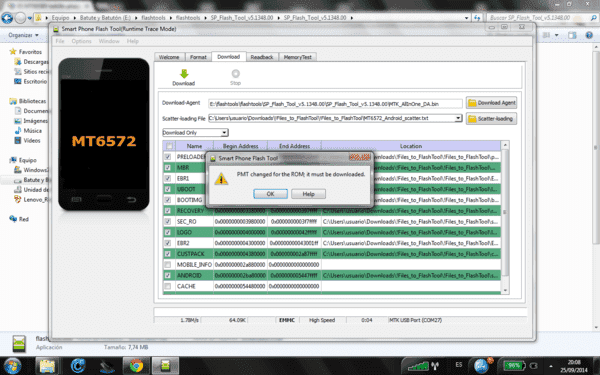
Task: Click the warning triangle icon in the dialog
Action: (221, 179)
